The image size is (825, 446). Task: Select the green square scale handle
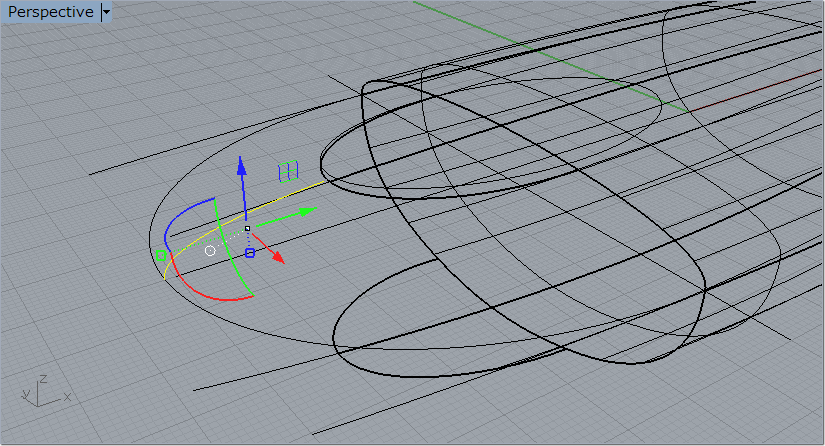(161, 256)
